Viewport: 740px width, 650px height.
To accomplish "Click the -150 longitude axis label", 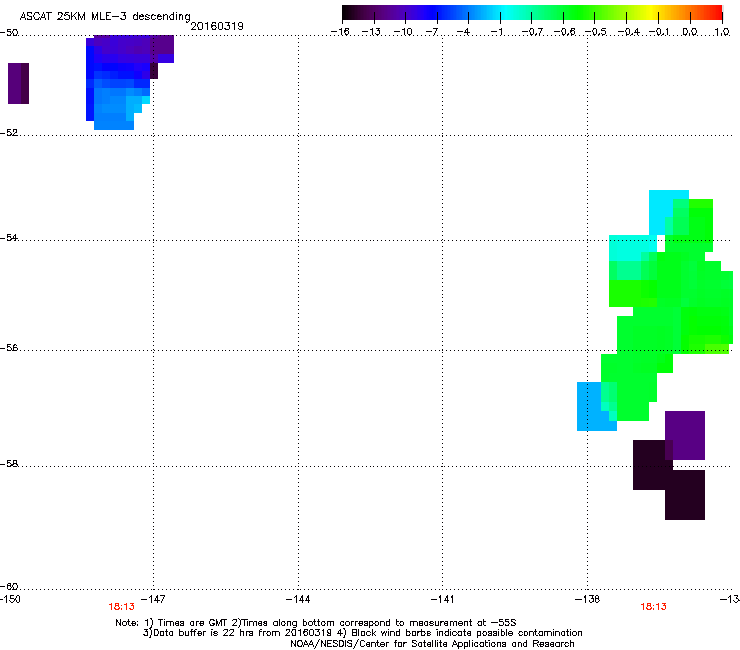I will click(10, 599).
